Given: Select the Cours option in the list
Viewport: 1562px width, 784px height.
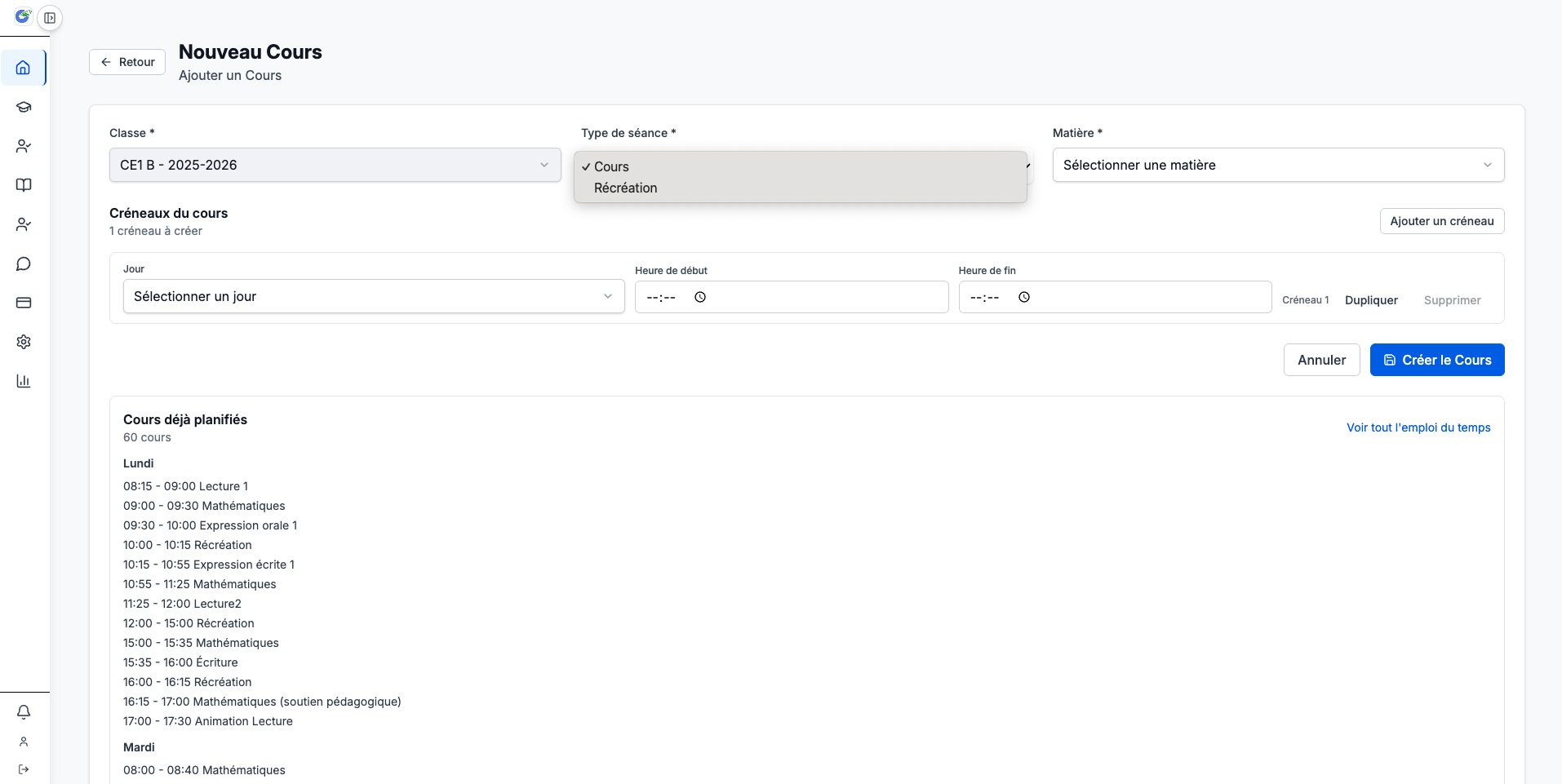Looking at the screenshot, I should click(611, 166).
